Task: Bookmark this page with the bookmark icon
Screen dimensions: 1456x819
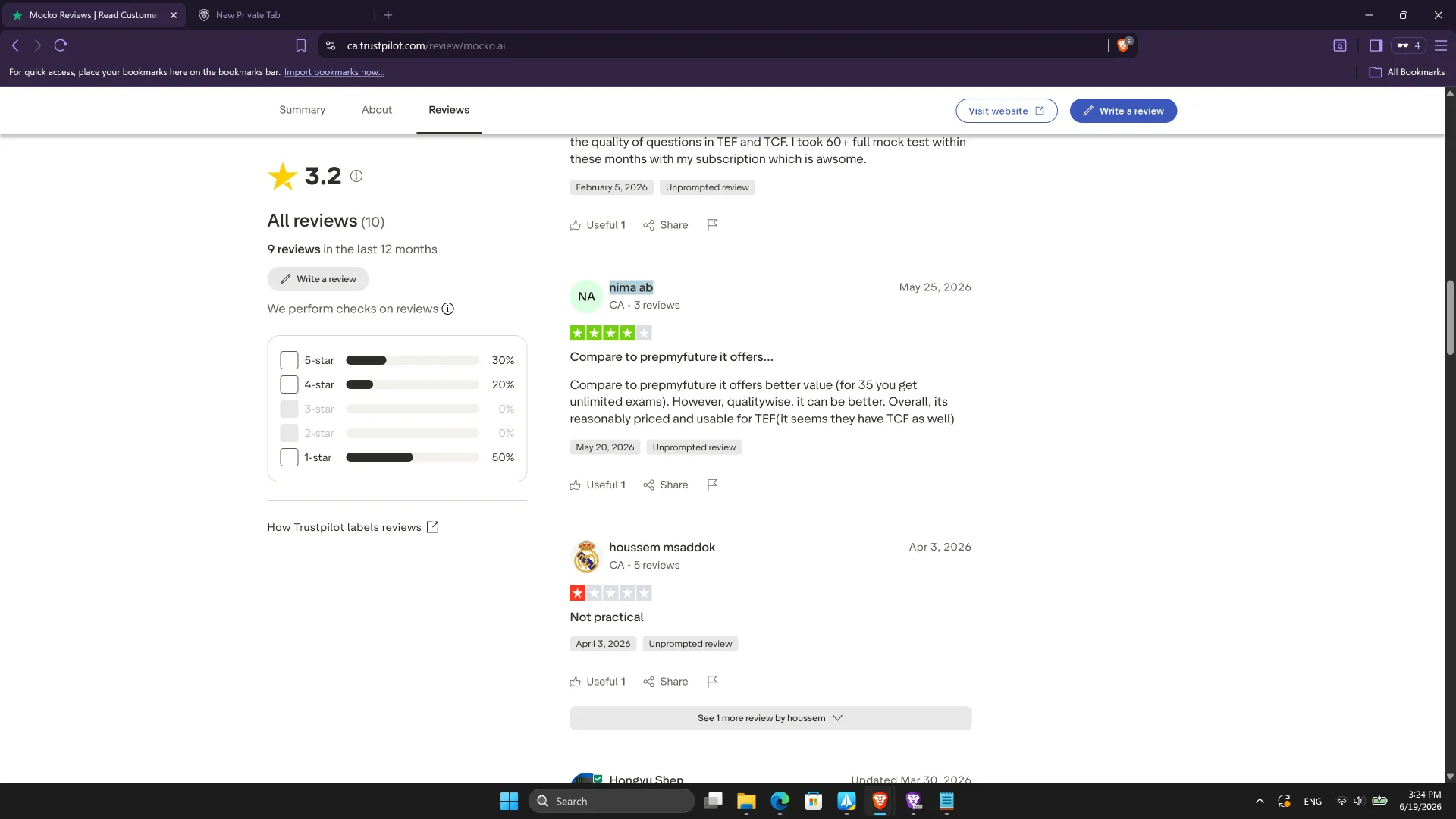Action: coord(301,45)
